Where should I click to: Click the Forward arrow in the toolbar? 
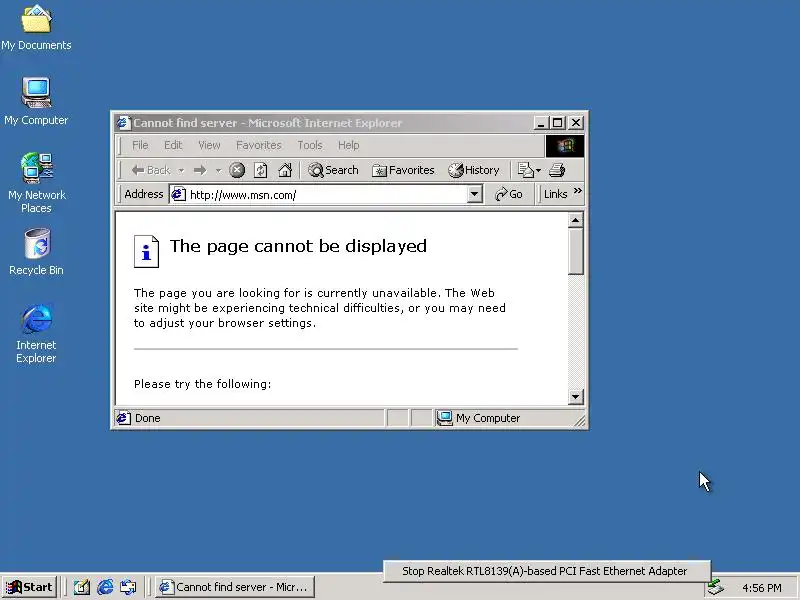[x=200, y=170]
